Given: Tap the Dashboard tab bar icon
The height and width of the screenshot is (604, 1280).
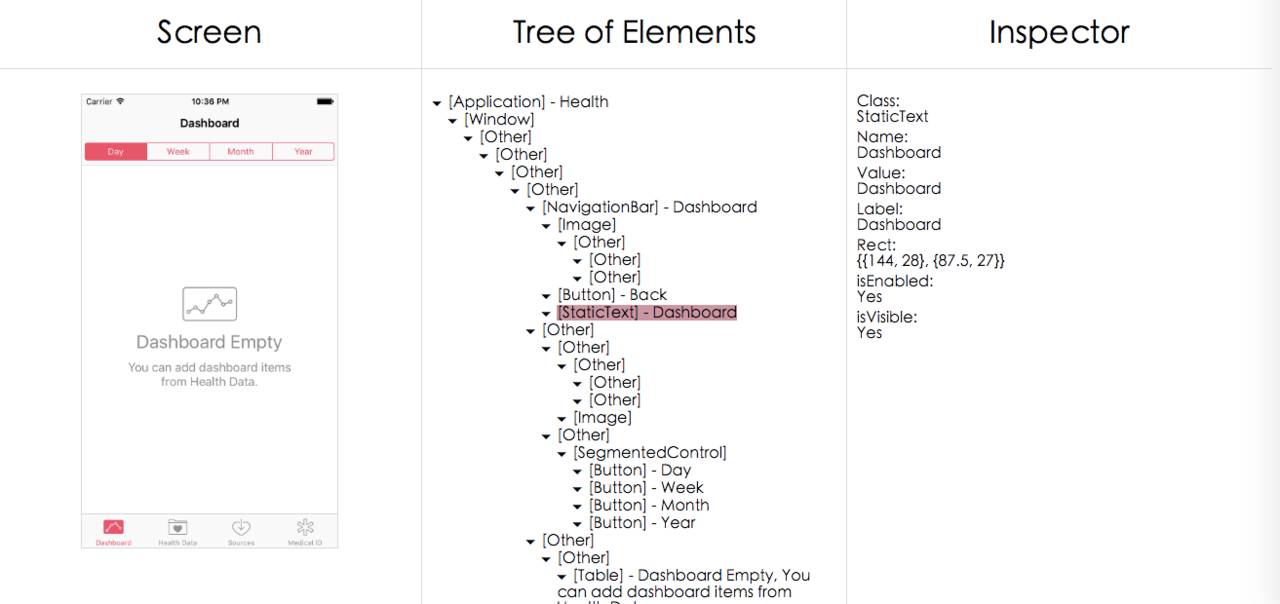Looking at the screenshot, I should click(x=113, y=527).
